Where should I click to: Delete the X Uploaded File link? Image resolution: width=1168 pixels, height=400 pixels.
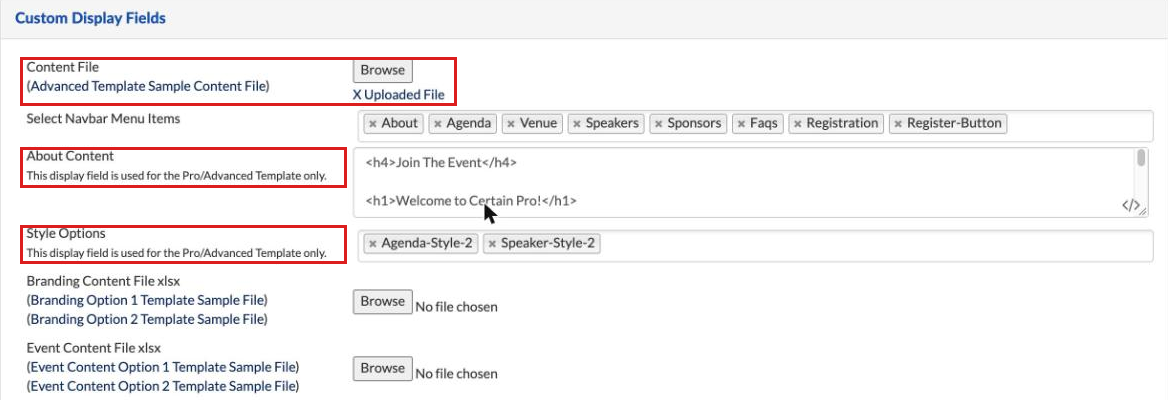coord(399,95)
